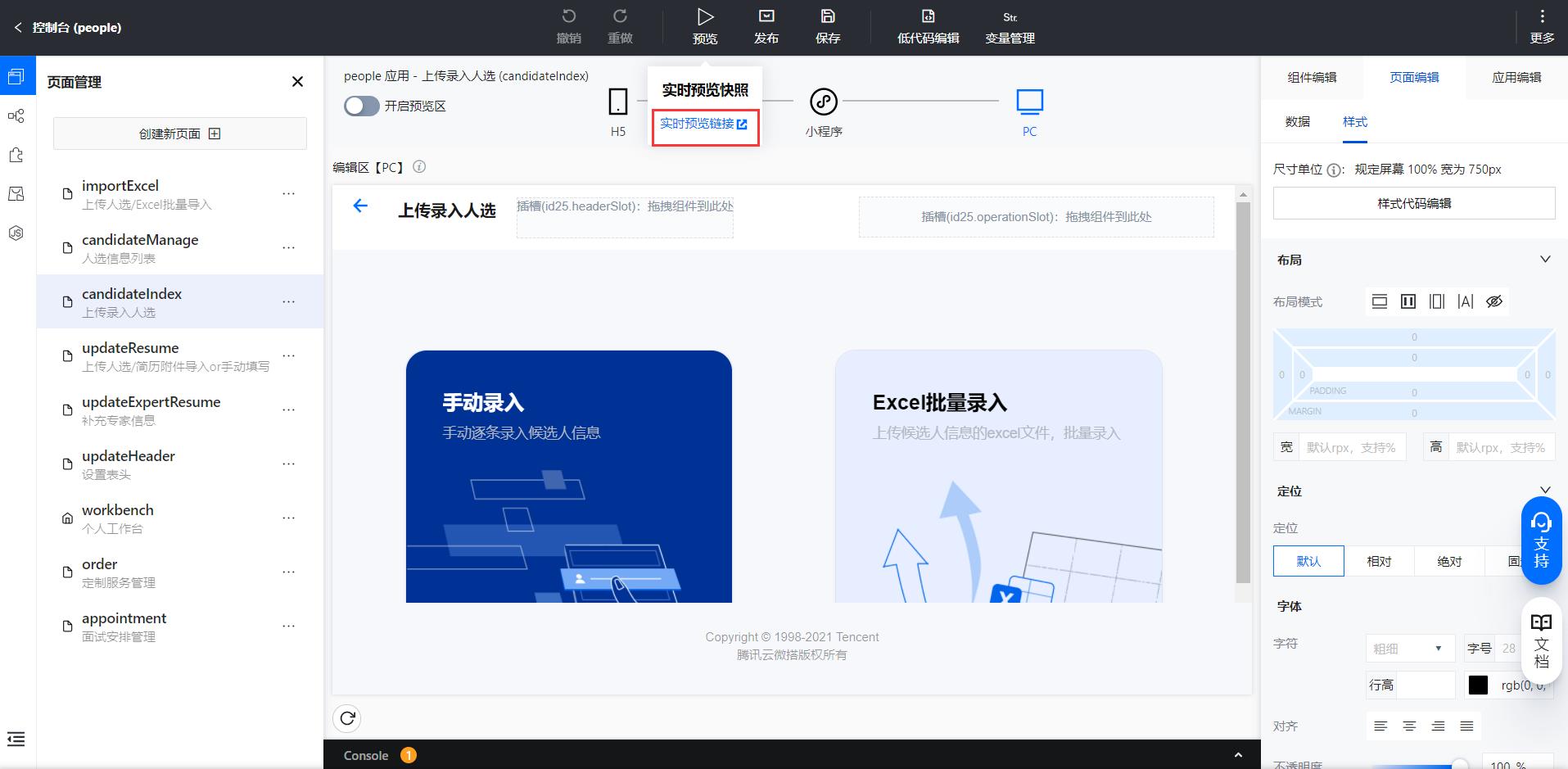Switch to the 组件编辑 tab
Viewport: 1568px width, 769px height.
point(1312,77)
